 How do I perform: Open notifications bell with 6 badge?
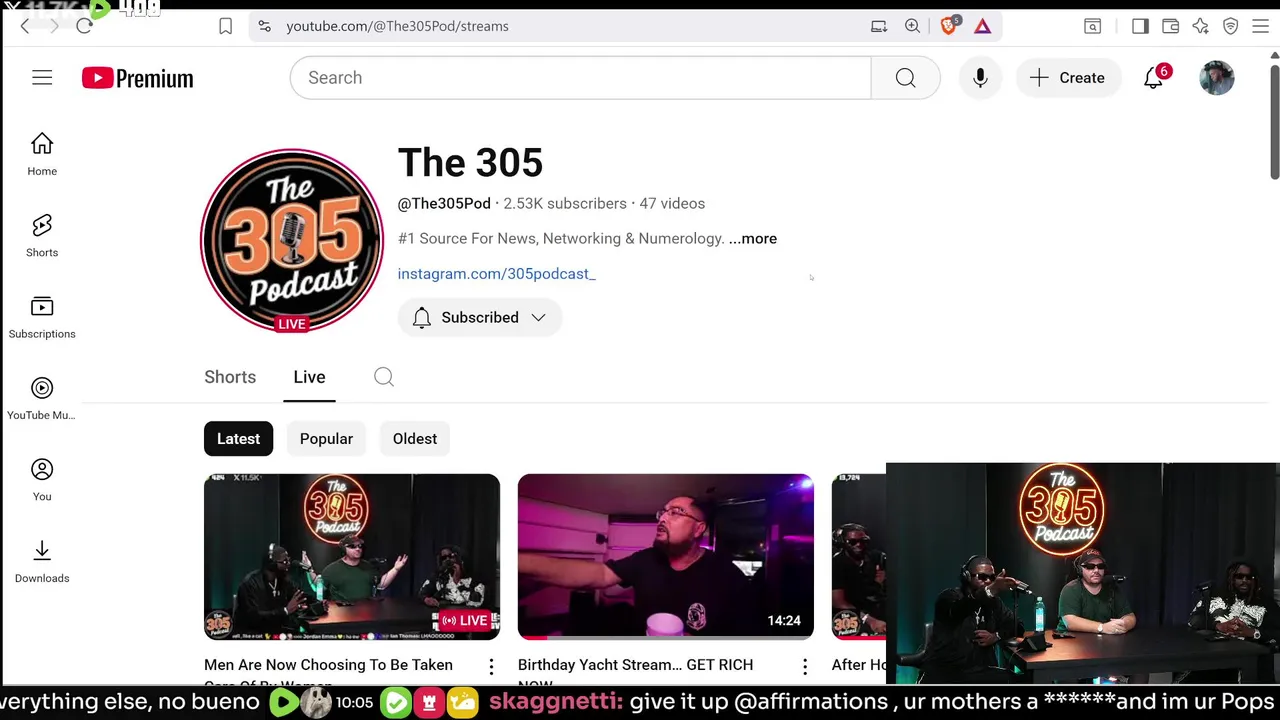[1154, 78]
